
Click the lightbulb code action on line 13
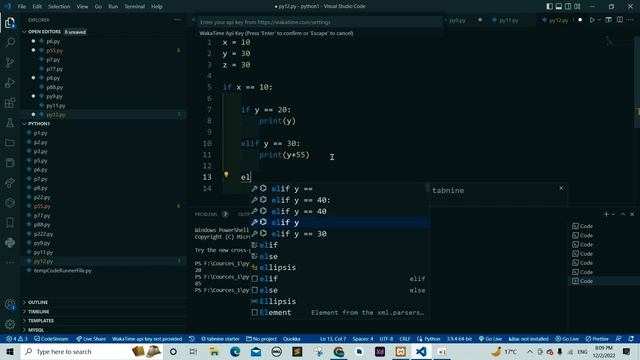(x=226, y=175)
